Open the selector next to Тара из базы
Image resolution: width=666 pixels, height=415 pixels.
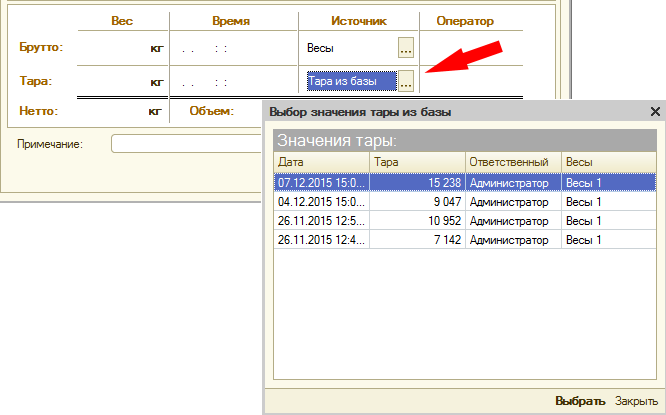click(x=405, y=81)
